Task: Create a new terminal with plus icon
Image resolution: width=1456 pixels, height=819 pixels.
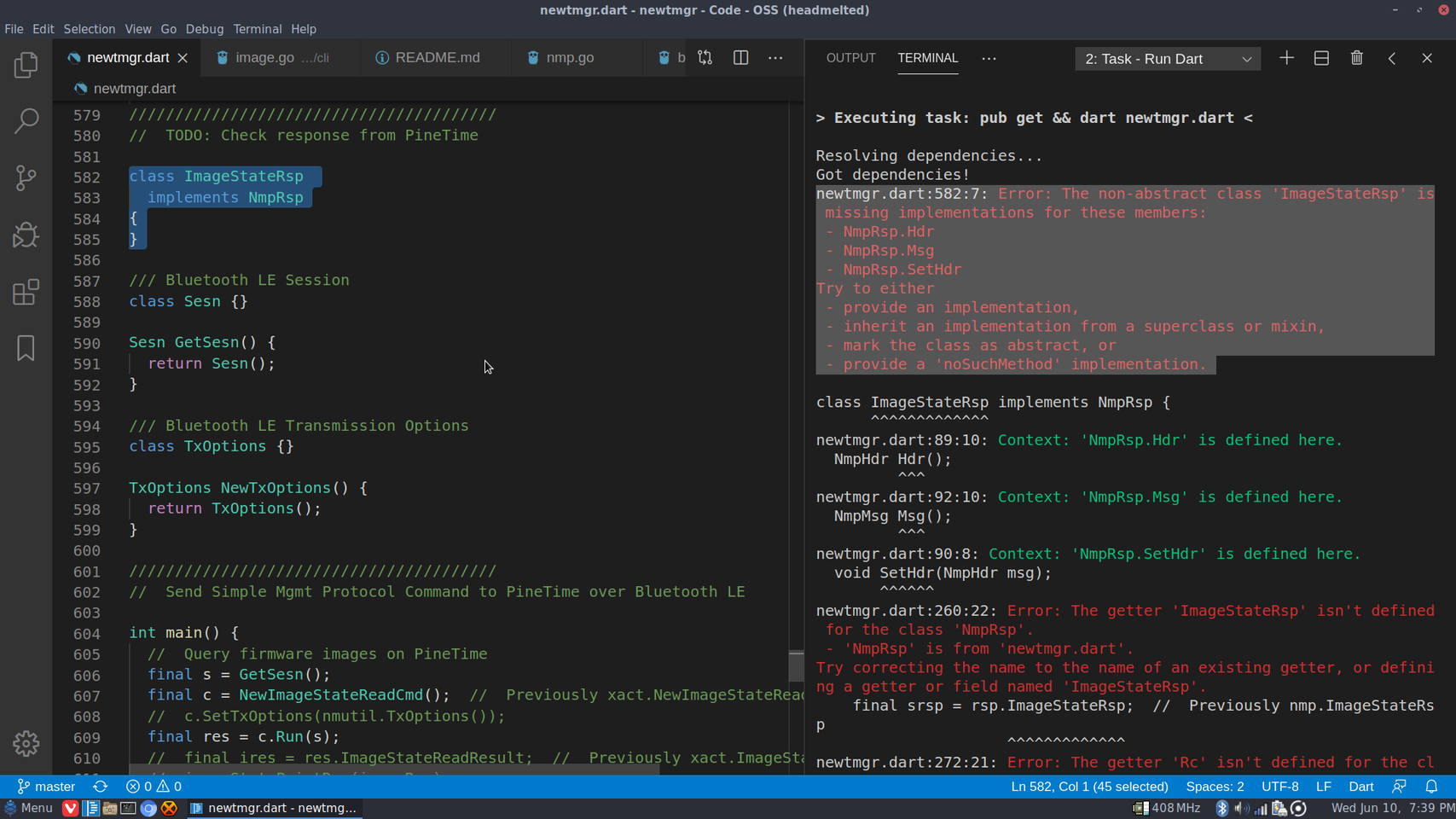Action: [x=1286, y=58]
